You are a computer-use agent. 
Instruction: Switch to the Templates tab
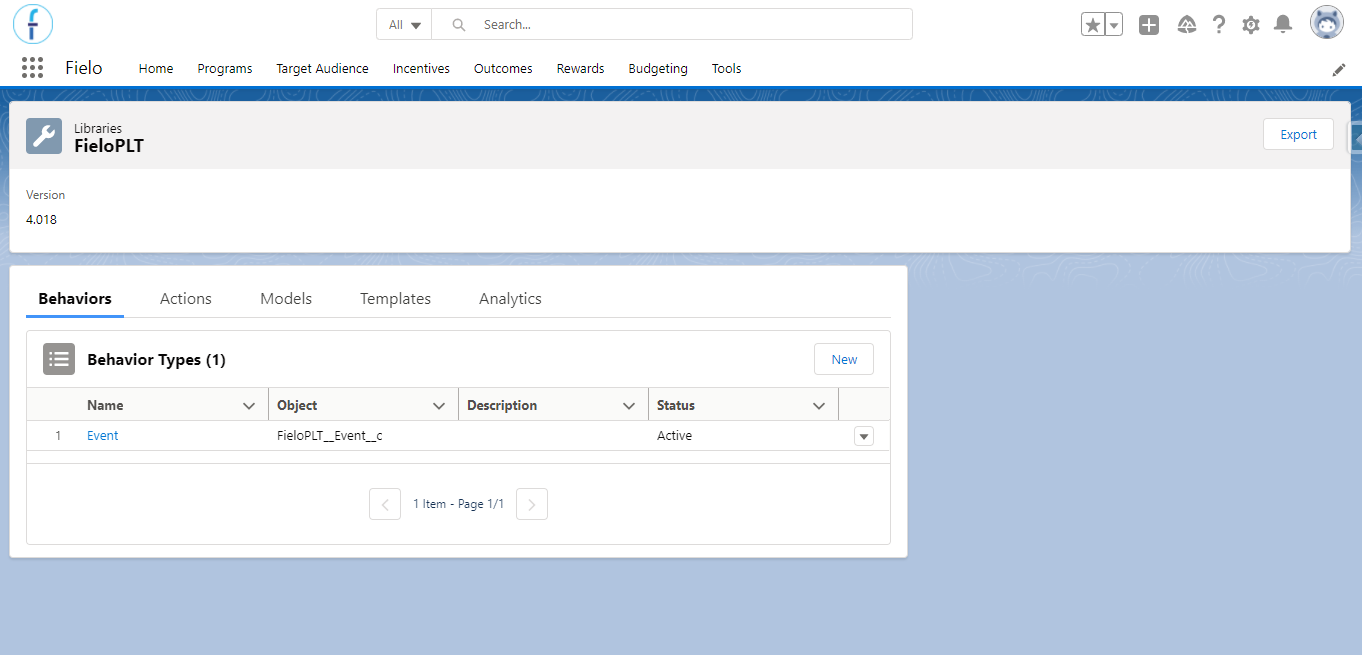[396, 299]
